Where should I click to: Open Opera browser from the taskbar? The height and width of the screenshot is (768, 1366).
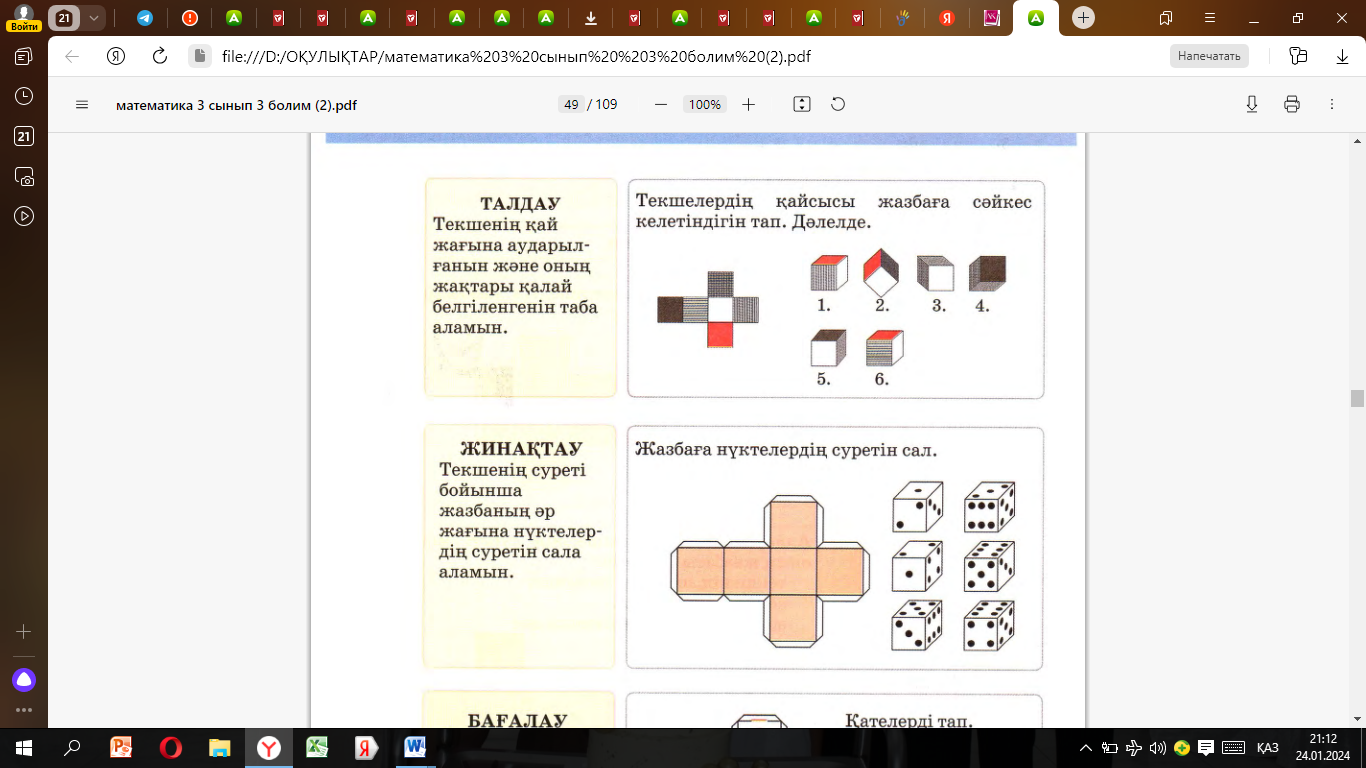[x=170, y=747]
